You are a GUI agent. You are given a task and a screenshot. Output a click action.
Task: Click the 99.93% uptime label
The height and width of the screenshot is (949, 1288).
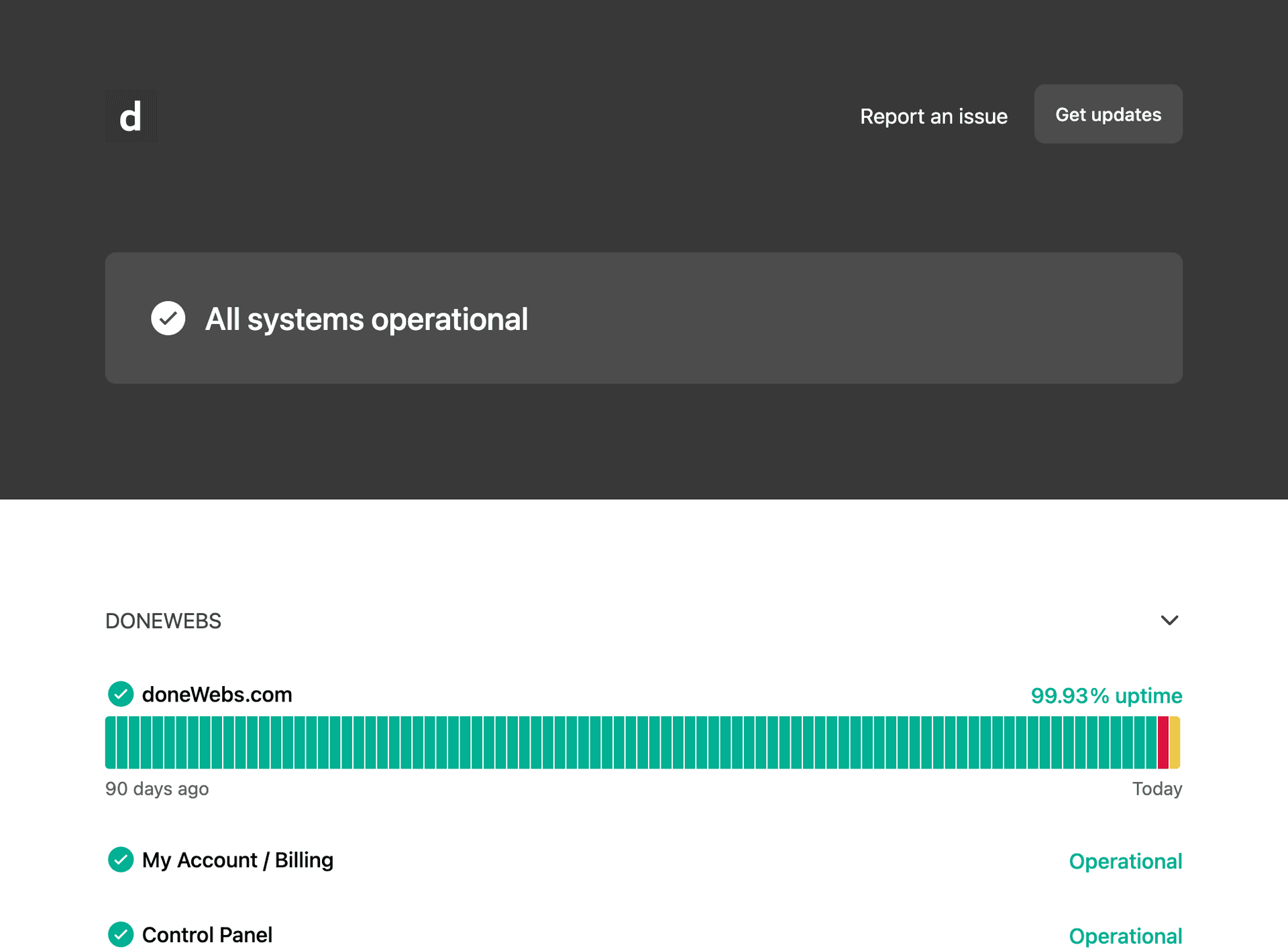1106,695
